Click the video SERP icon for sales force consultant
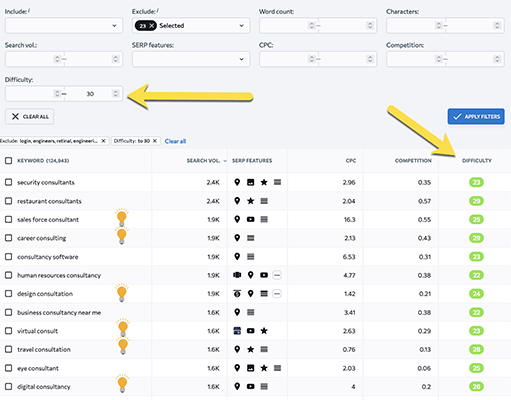This screenshot has width=511, height=400. (250, 219)
